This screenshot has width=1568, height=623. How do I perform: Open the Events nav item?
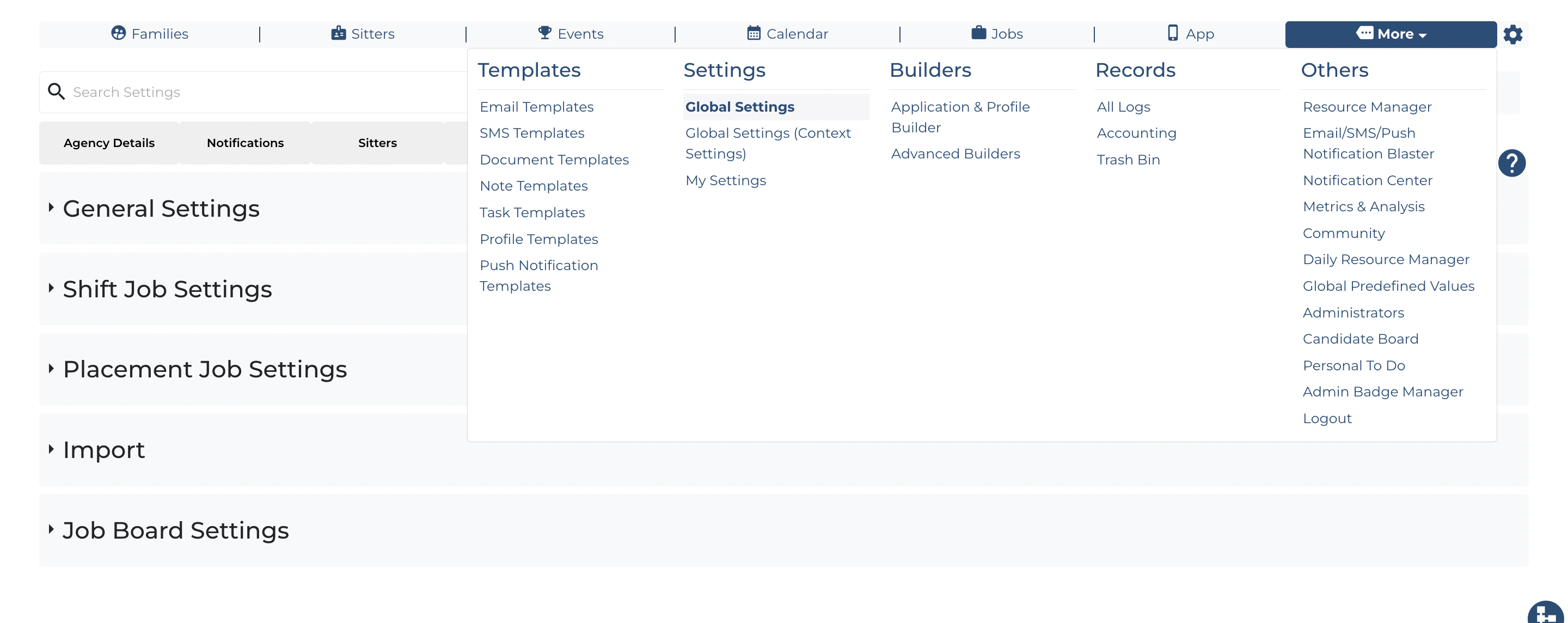[571, 34]
